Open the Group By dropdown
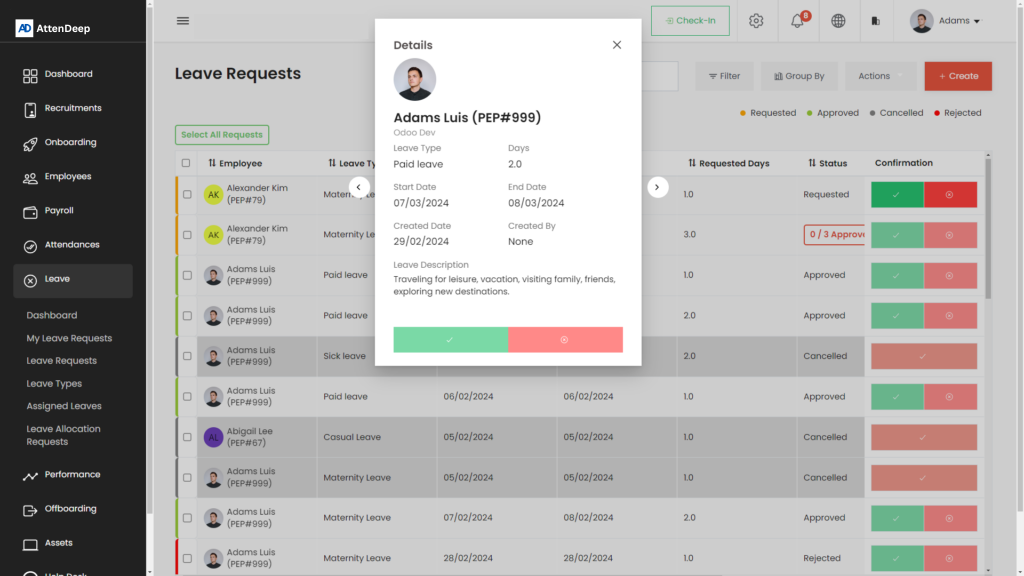The image size is (1024, 576). 799,76
